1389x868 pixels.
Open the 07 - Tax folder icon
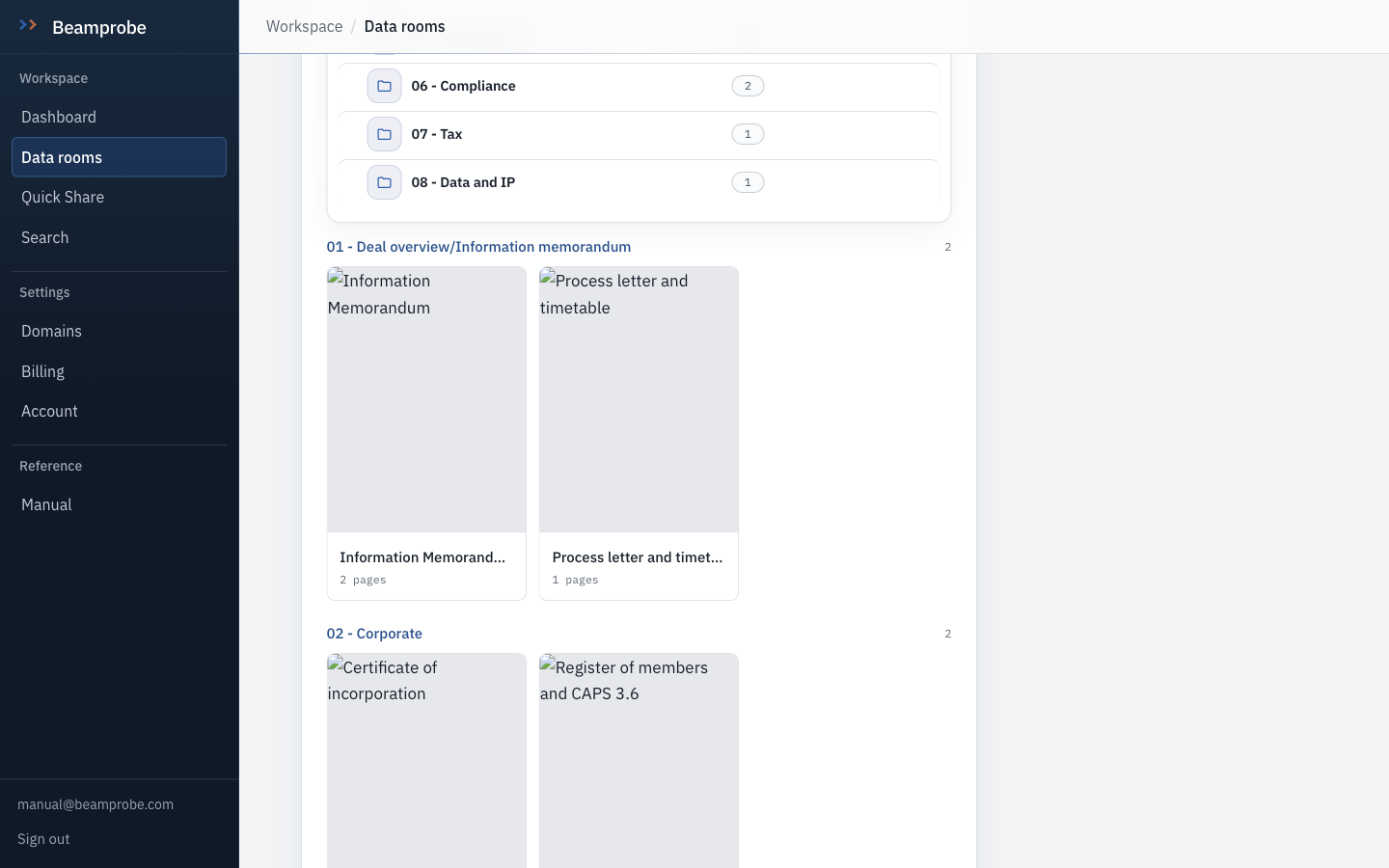(384, 134)
